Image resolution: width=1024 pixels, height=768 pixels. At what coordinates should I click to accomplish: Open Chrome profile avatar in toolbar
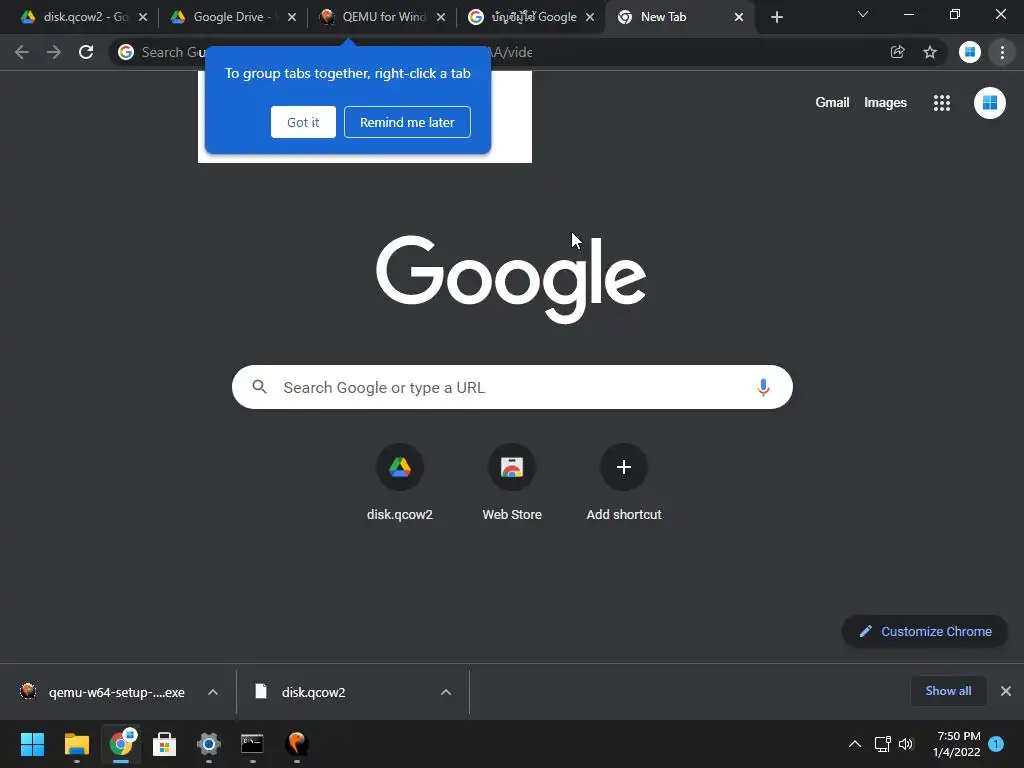970,52
